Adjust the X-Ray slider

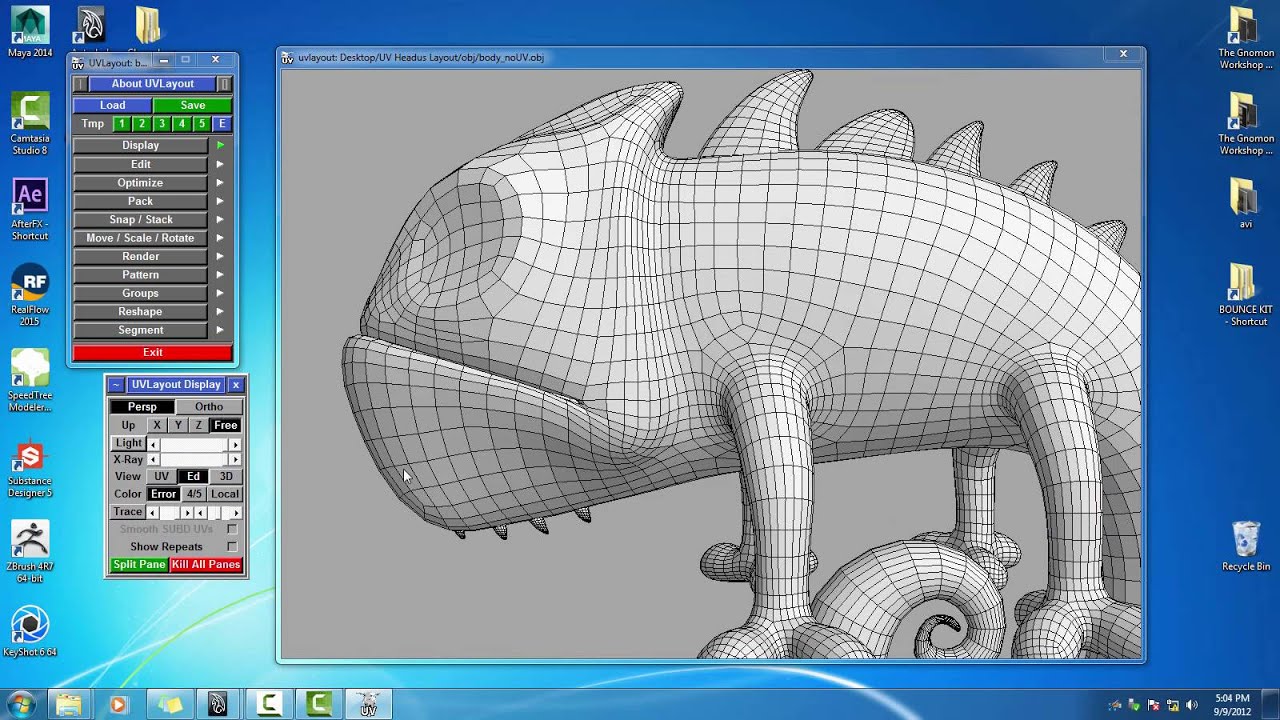click(194, 460)
